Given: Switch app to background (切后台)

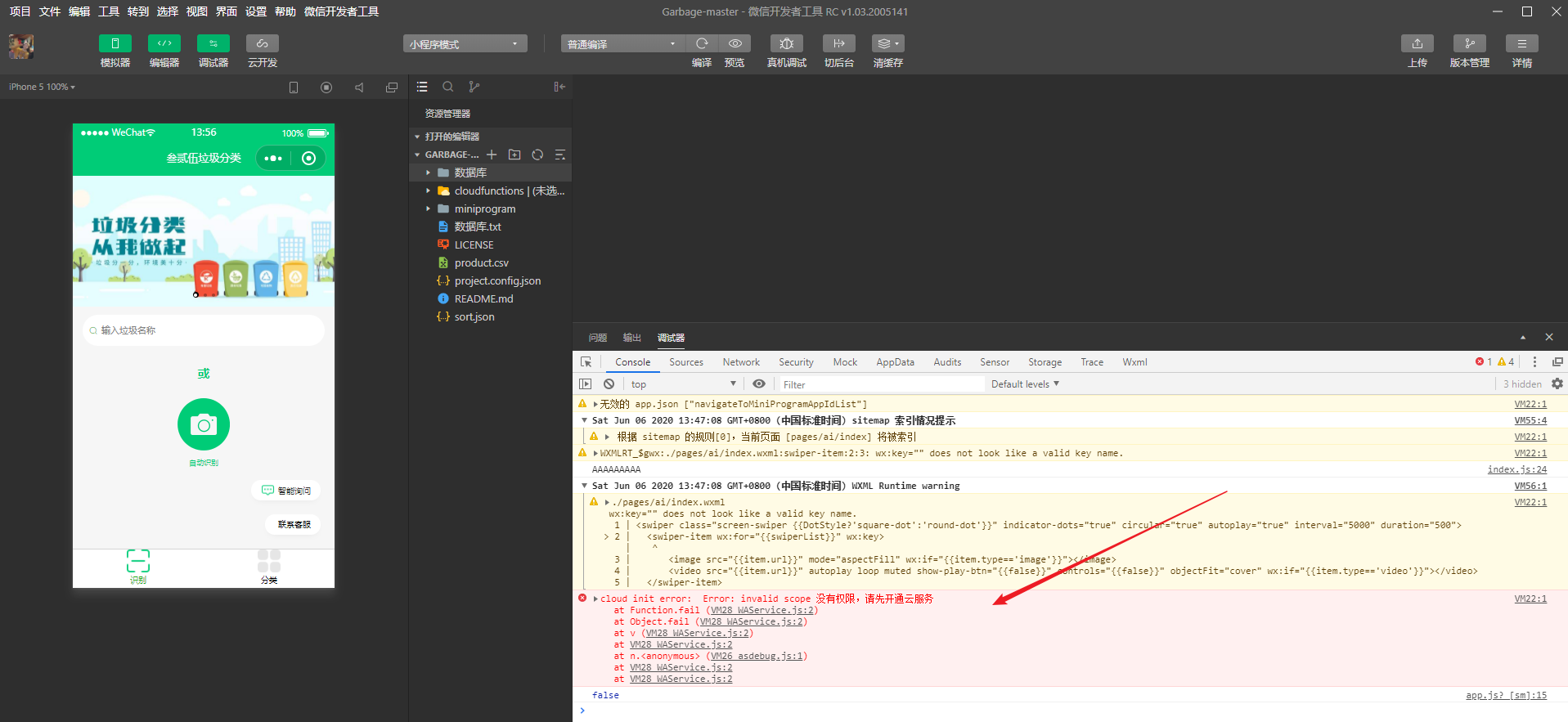Looking at the screenshot, I should [x=839, y=43].
